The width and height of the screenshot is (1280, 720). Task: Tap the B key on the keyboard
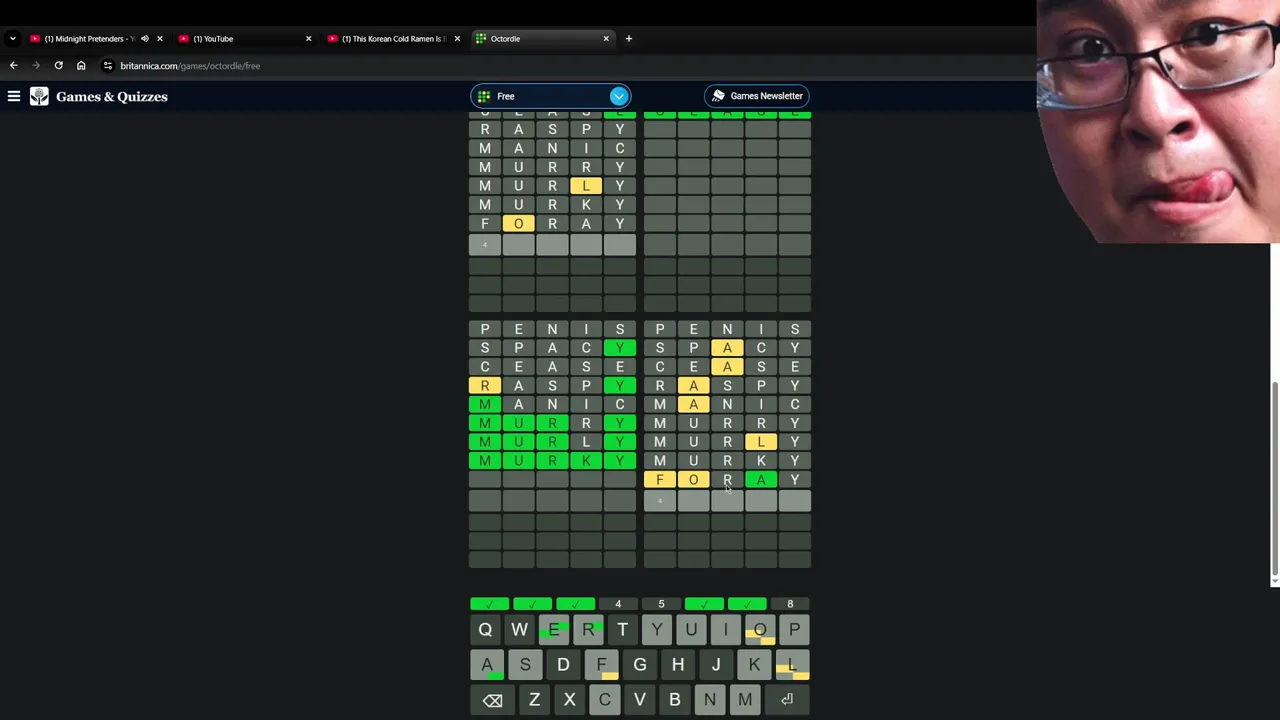tap(675, 700)
